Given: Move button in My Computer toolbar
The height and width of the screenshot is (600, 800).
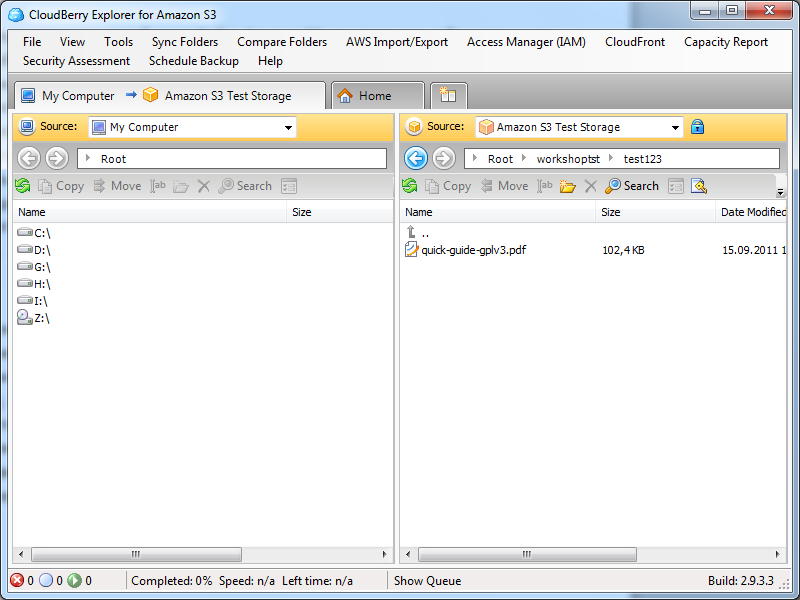Looking at the screenshot, I should click(117, 186).
